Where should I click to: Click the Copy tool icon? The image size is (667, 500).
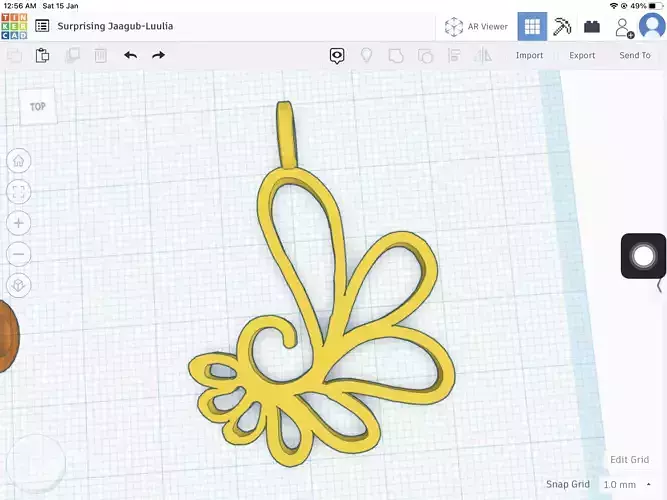[14, 55]
